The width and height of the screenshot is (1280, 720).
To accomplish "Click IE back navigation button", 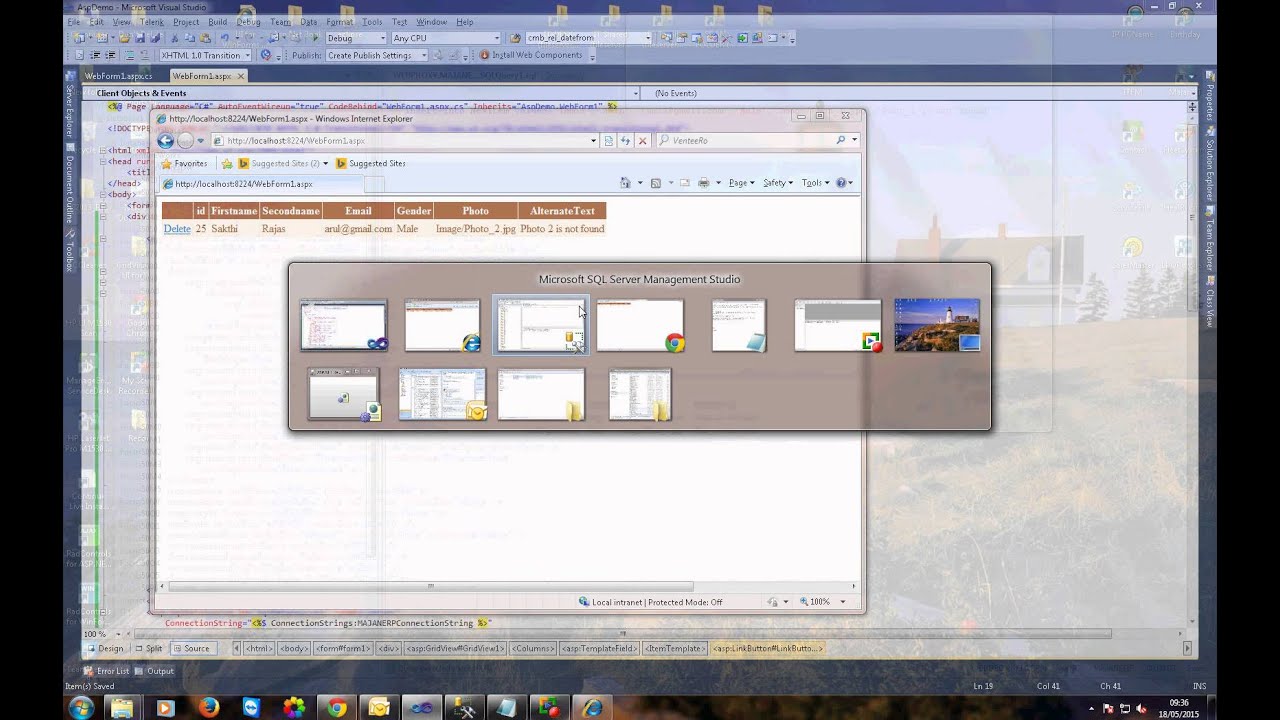I will pyautogui.click(x=166, y=141).
